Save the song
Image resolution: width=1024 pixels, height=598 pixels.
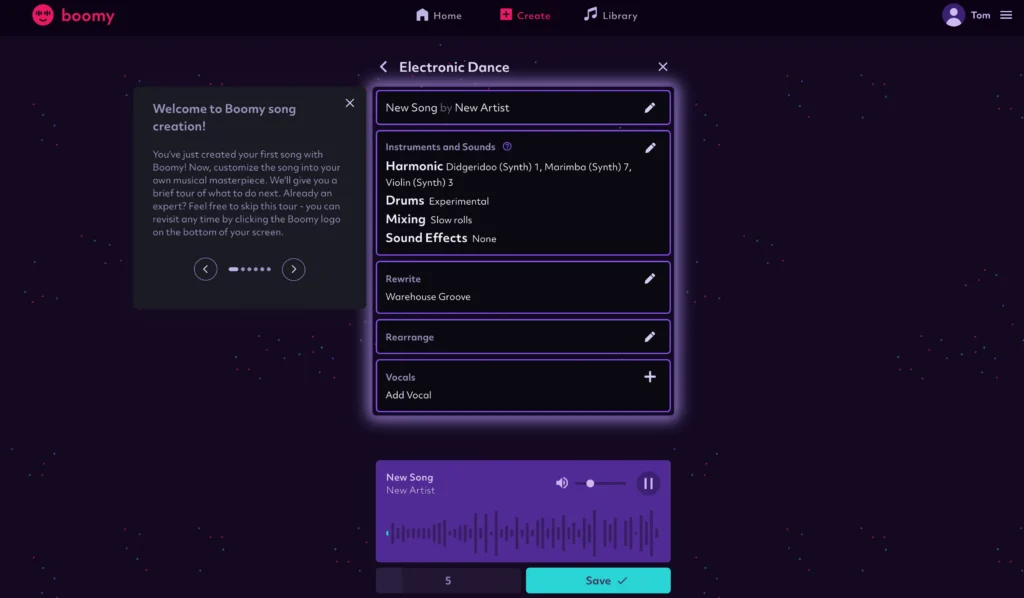598,581
